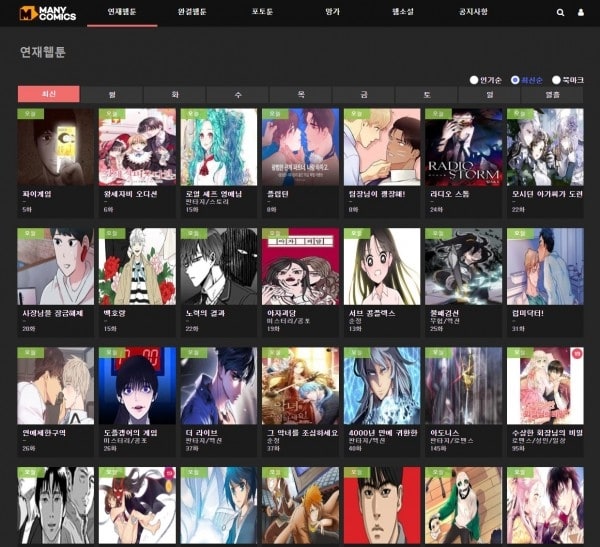Open the 서브 콤플렉스 cover thumbnail
Image resolution: width=600 pixels, height=547 pixels.
click(382, 266)
